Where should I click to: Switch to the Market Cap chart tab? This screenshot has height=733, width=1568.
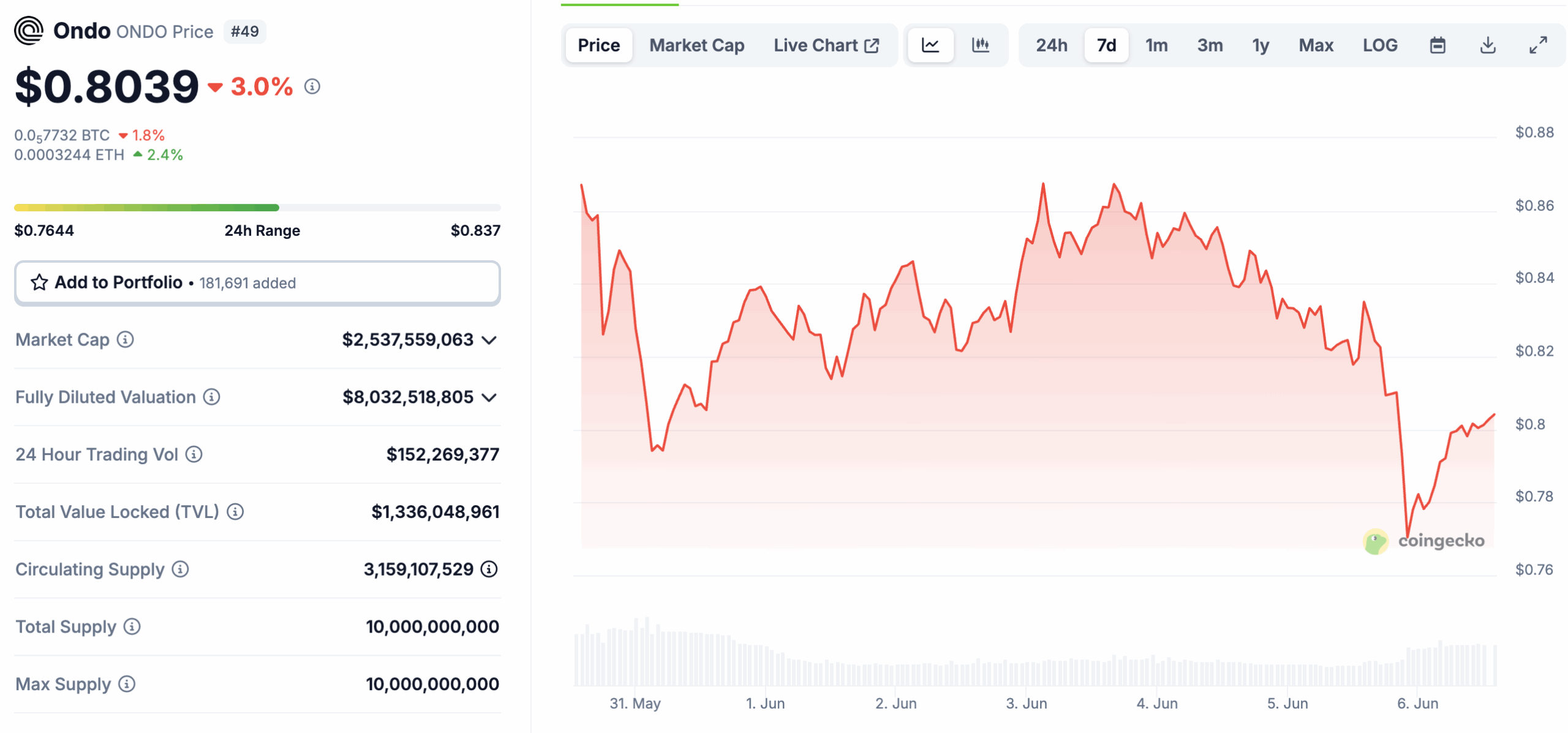point(697,45)
